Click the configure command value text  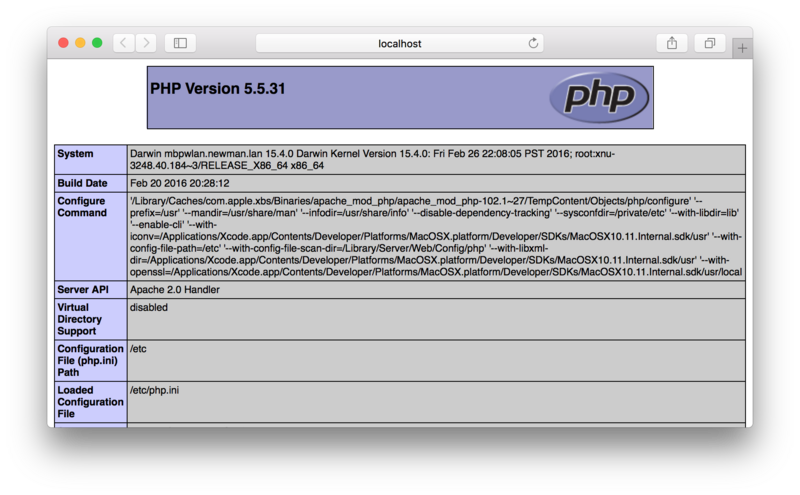coord(436,236)
